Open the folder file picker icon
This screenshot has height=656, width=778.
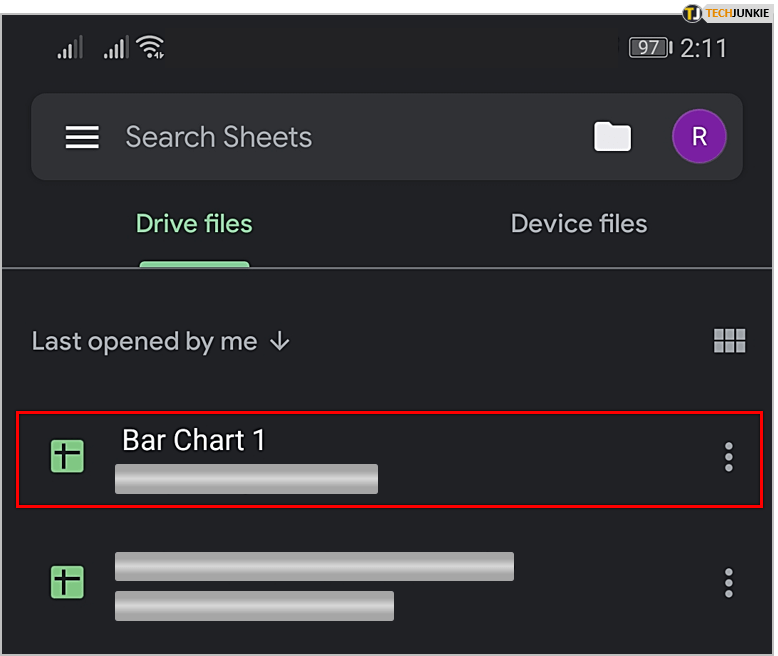[x=612, y=137]
